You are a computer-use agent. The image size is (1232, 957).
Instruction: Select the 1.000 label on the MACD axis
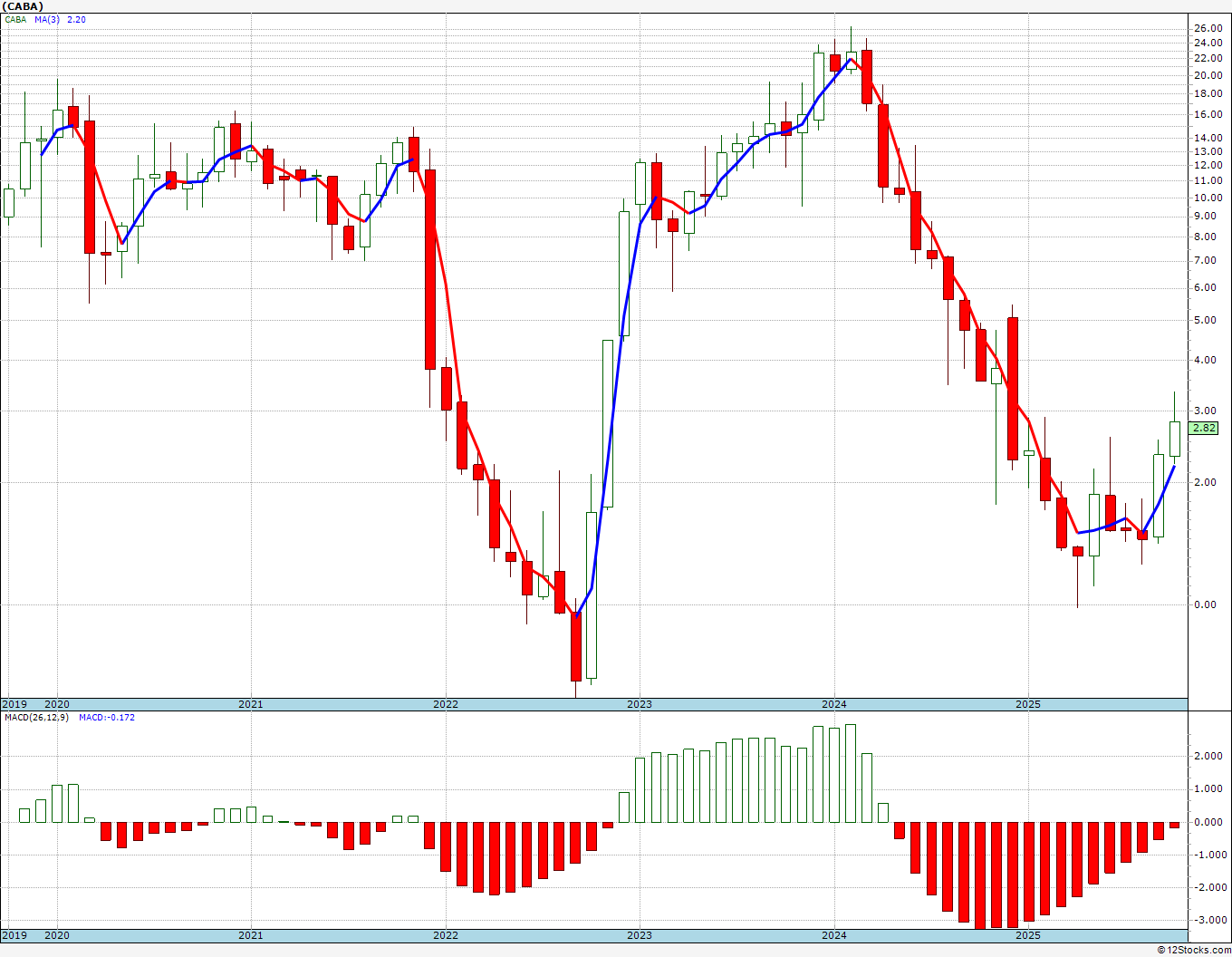(x=1210, y=788)
